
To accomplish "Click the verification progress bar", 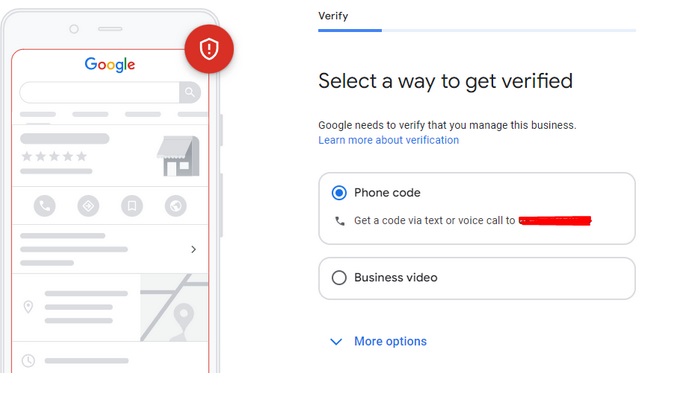I will (x=477, y=30).
